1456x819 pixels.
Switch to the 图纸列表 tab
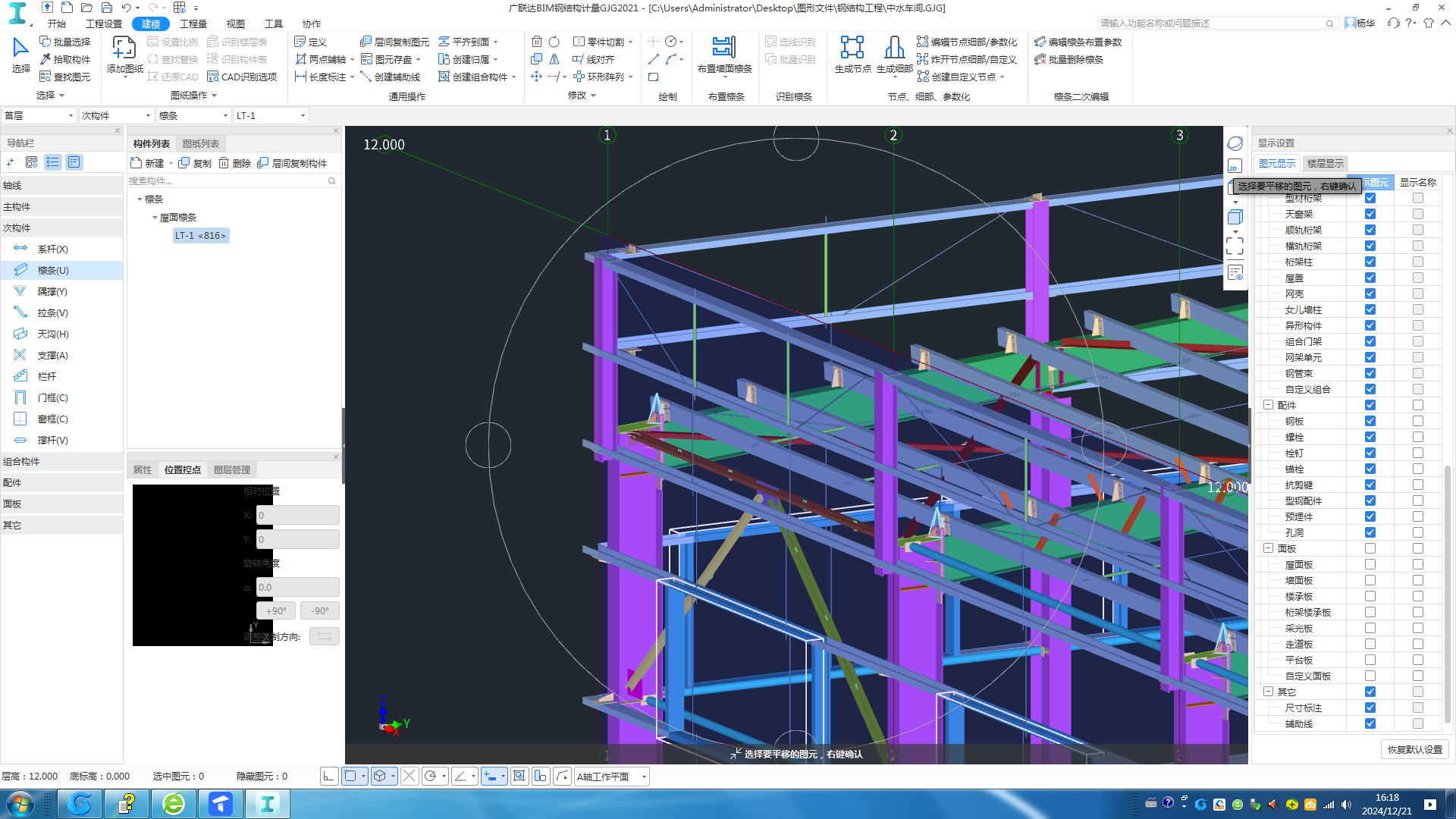click(201, 143)
